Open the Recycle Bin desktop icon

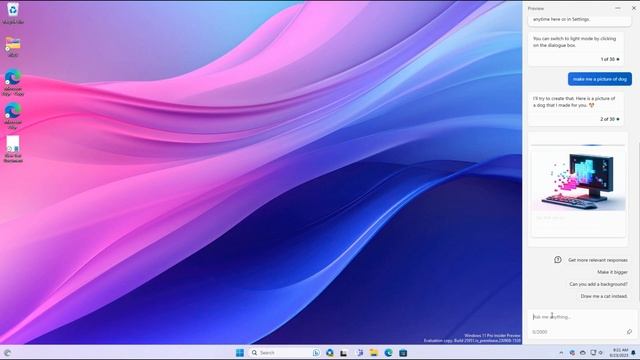[x=13, y=13]
